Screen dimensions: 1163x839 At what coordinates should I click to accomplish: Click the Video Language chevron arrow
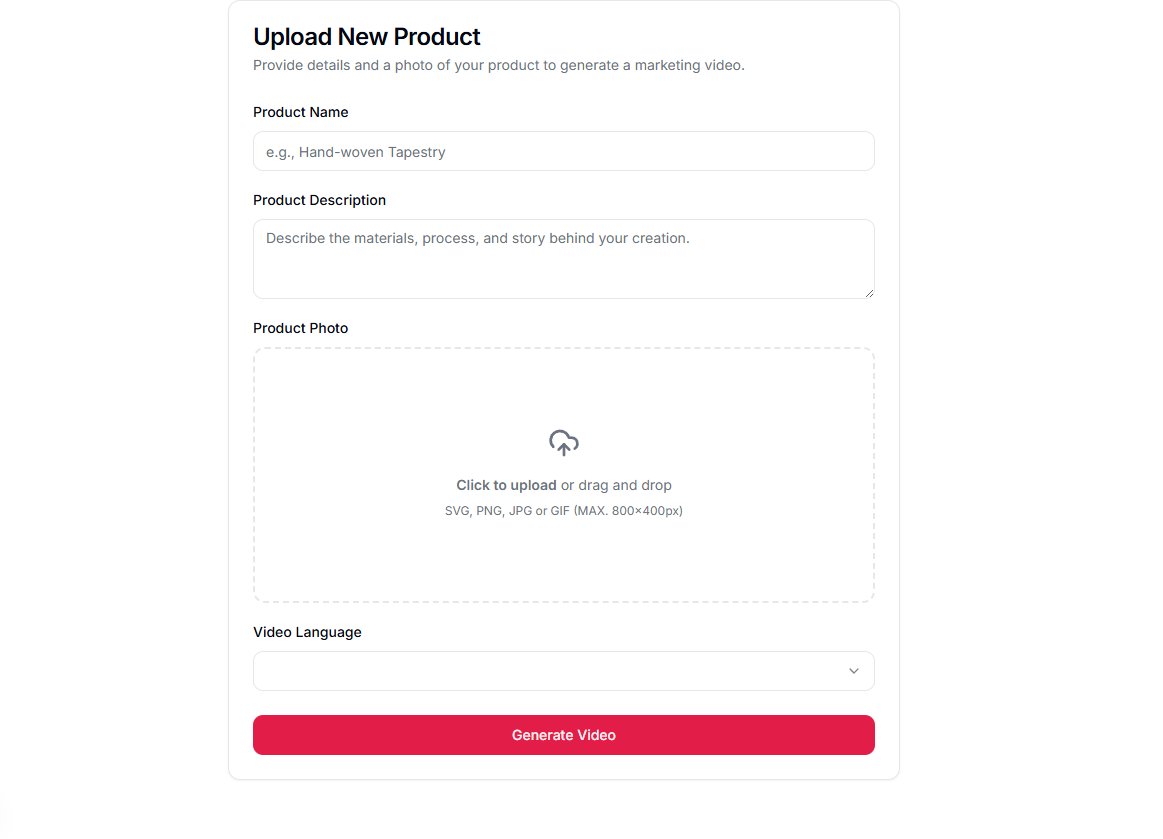point(853,671)
